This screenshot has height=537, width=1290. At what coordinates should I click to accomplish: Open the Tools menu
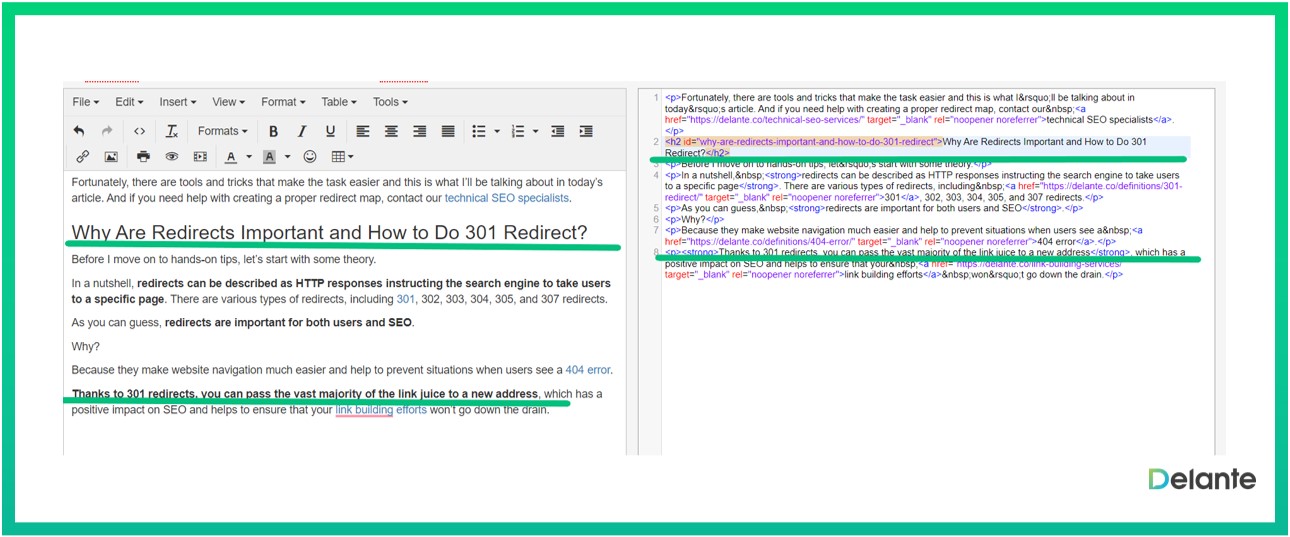click(390, 102)
